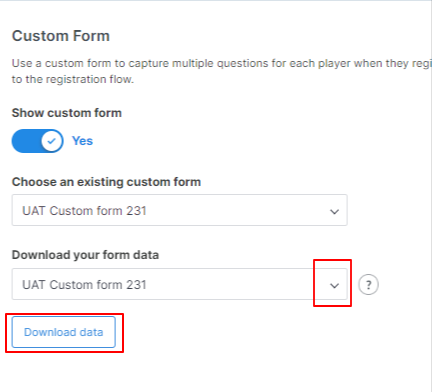
Task: Click the Custom Form section heading
Action: (61, 36)
